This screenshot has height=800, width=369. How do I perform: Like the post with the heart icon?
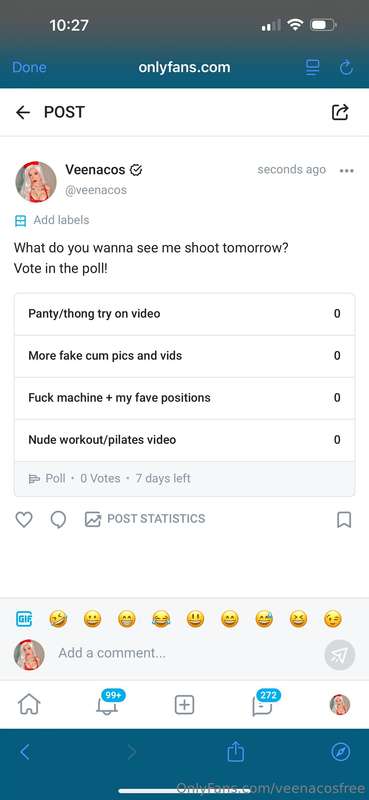pyautogui.click(x=24, y=519)
